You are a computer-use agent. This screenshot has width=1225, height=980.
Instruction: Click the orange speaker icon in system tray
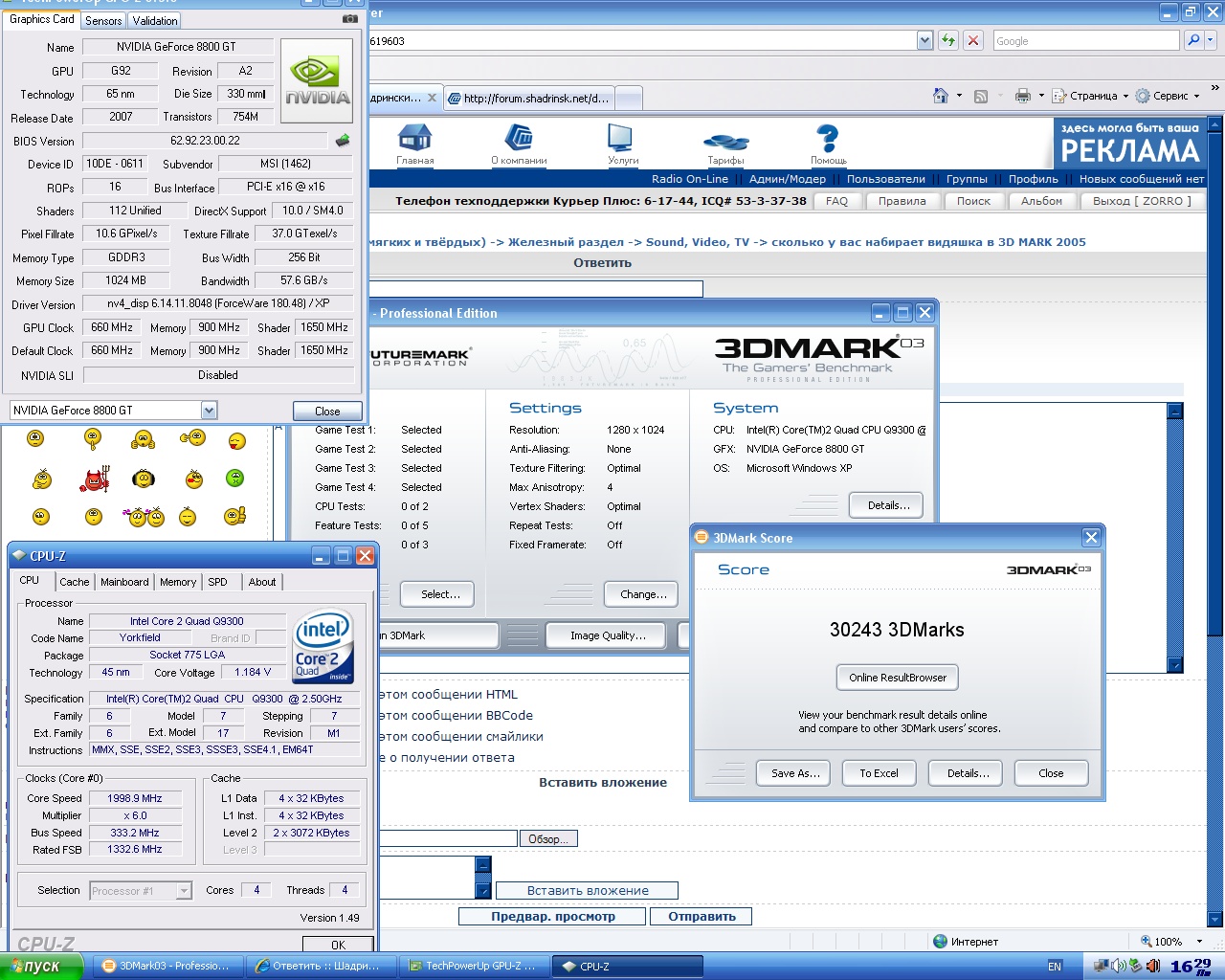1152,966
